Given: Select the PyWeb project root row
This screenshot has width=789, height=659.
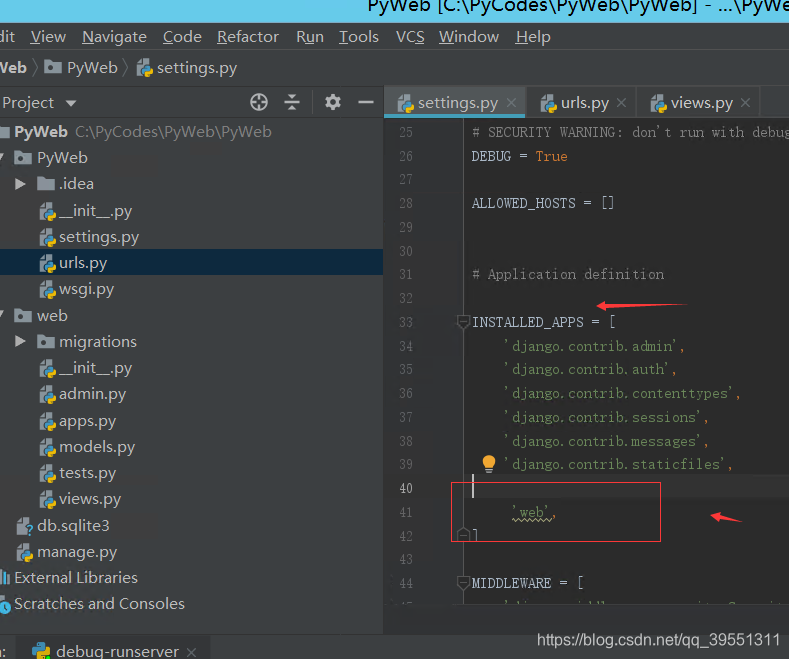Looking at the screenshot, I should pyautogui.click(x=191, y=132).
